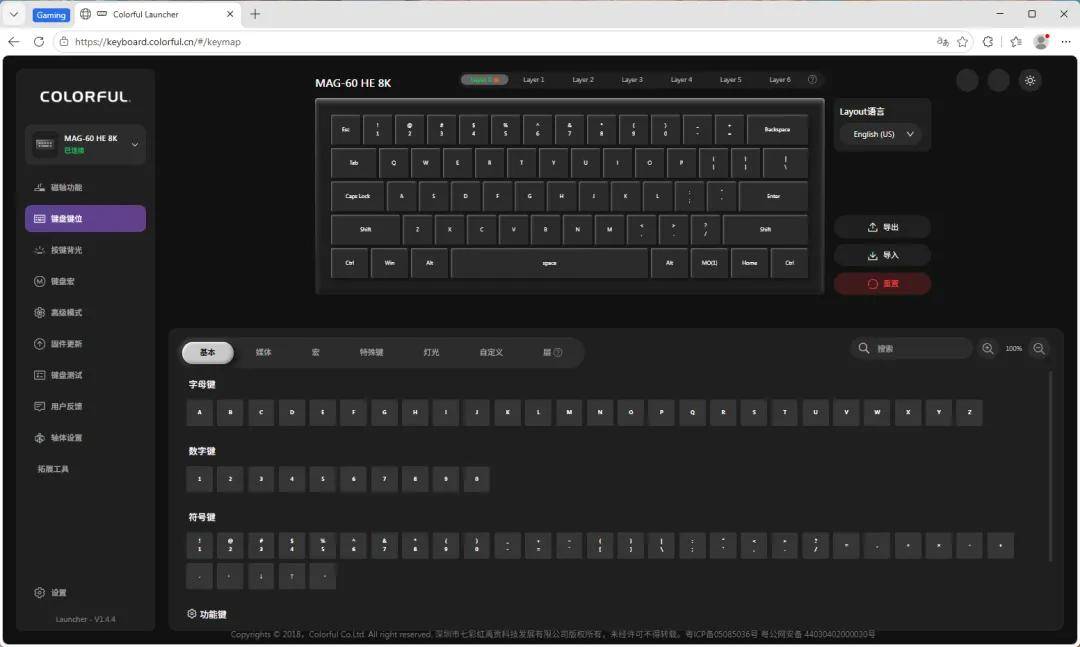
Task: Switch to the 媒体 keycode tab
Action: click(263, 352)
